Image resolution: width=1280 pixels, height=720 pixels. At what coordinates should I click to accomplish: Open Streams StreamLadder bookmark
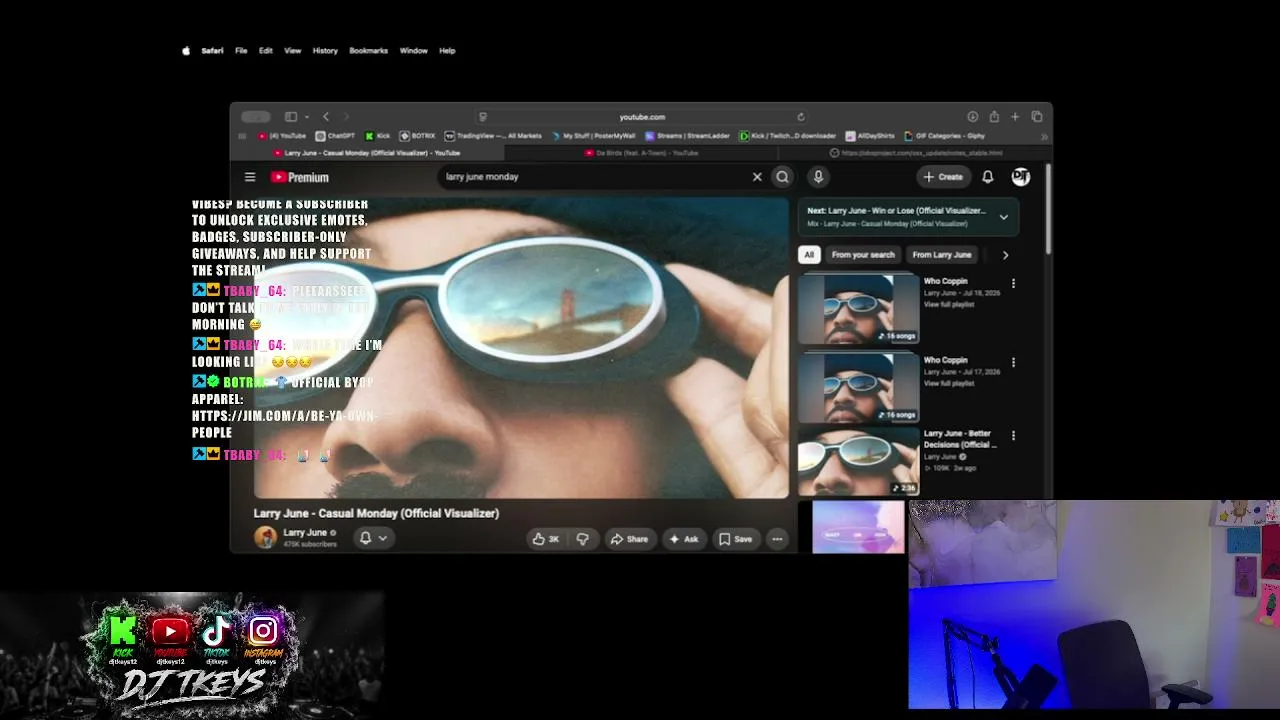(x=687, y=136)
